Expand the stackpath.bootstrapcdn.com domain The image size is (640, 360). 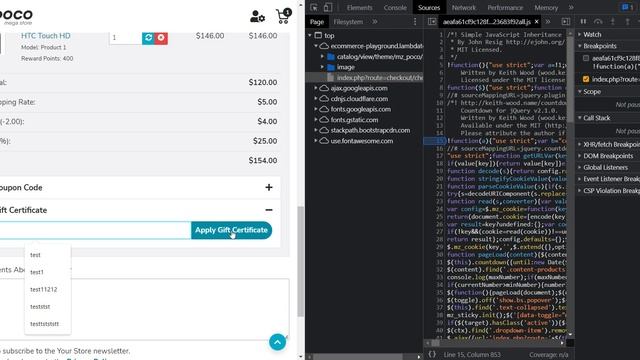316,130
